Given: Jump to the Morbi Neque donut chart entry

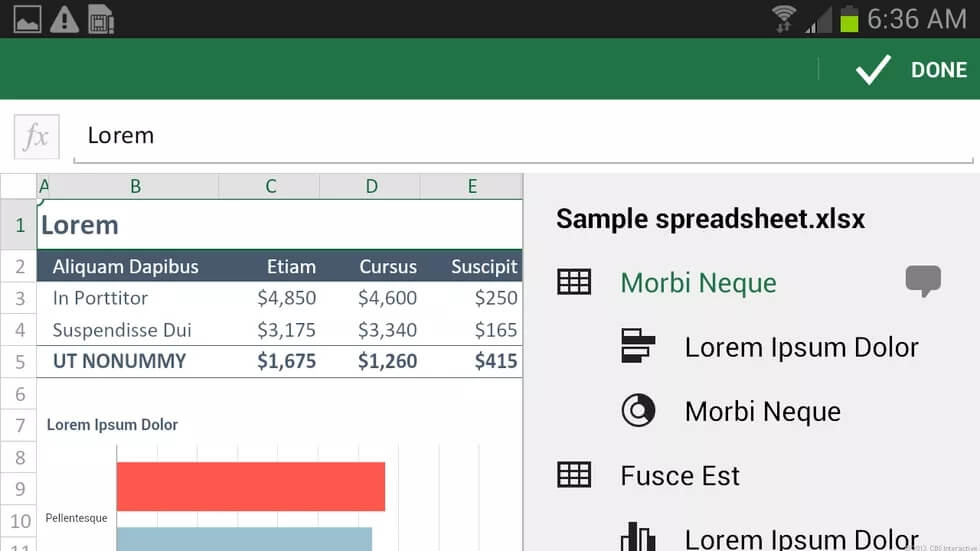Looking at the screenshot, I should [x=762, y=412].
